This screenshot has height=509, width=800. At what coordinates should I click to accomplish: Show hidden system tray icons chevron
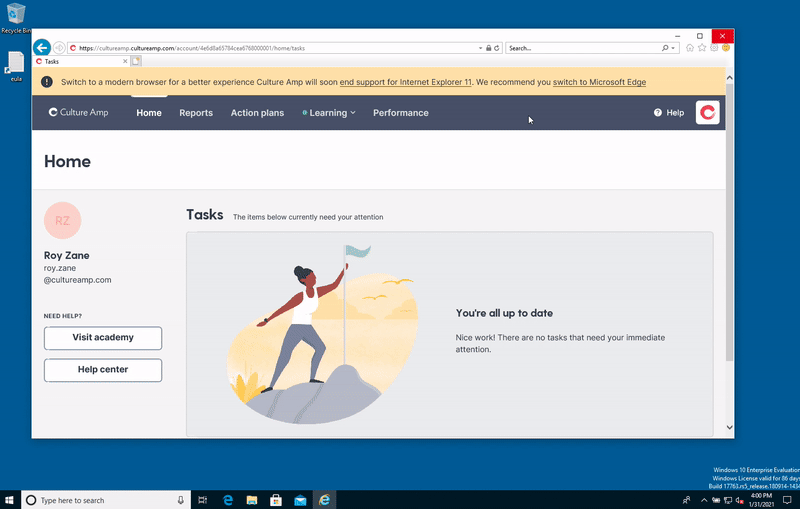[x=704, y=500]
